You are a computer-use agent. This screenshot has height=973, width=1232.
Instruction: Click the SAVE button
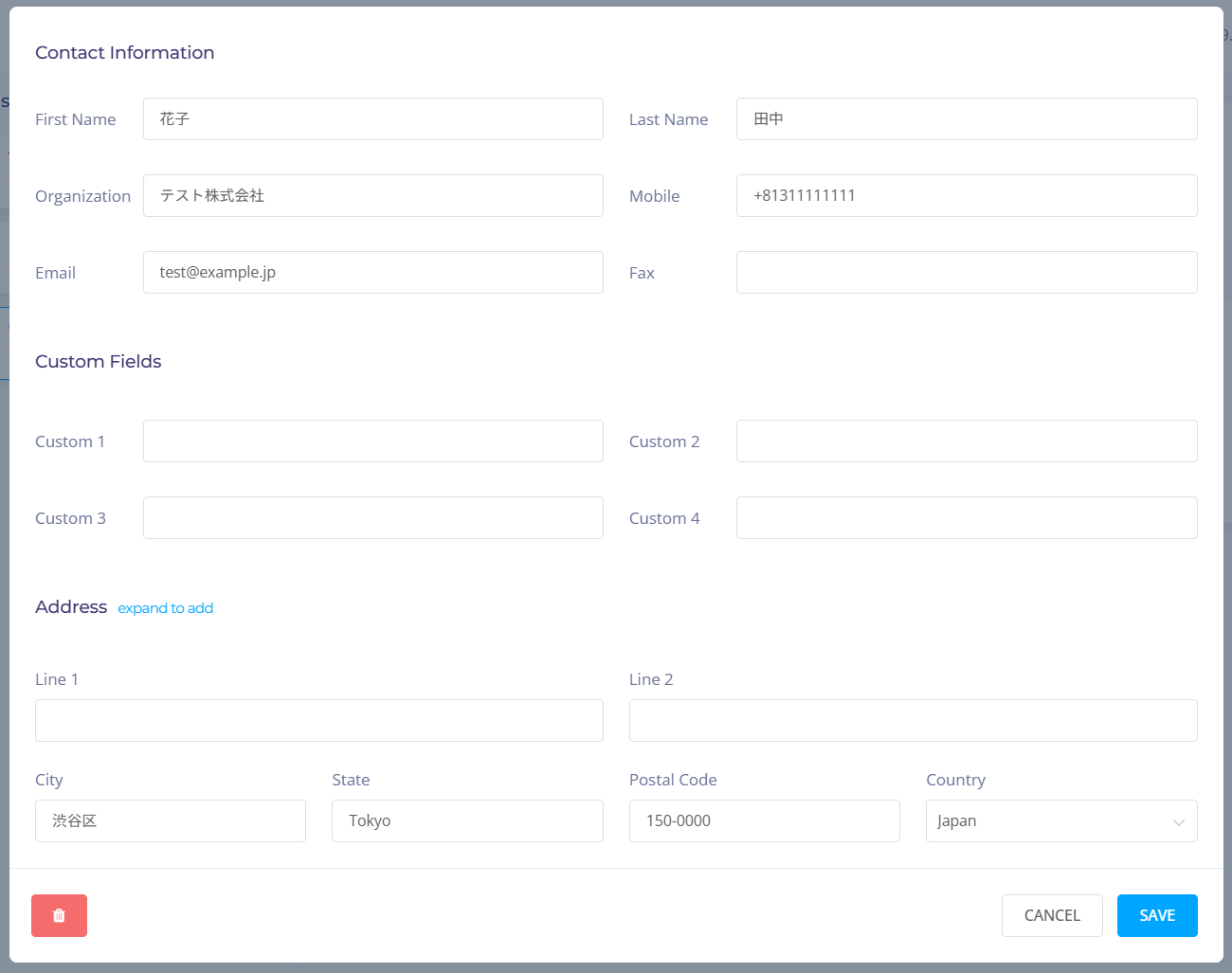coord(1157,915)
